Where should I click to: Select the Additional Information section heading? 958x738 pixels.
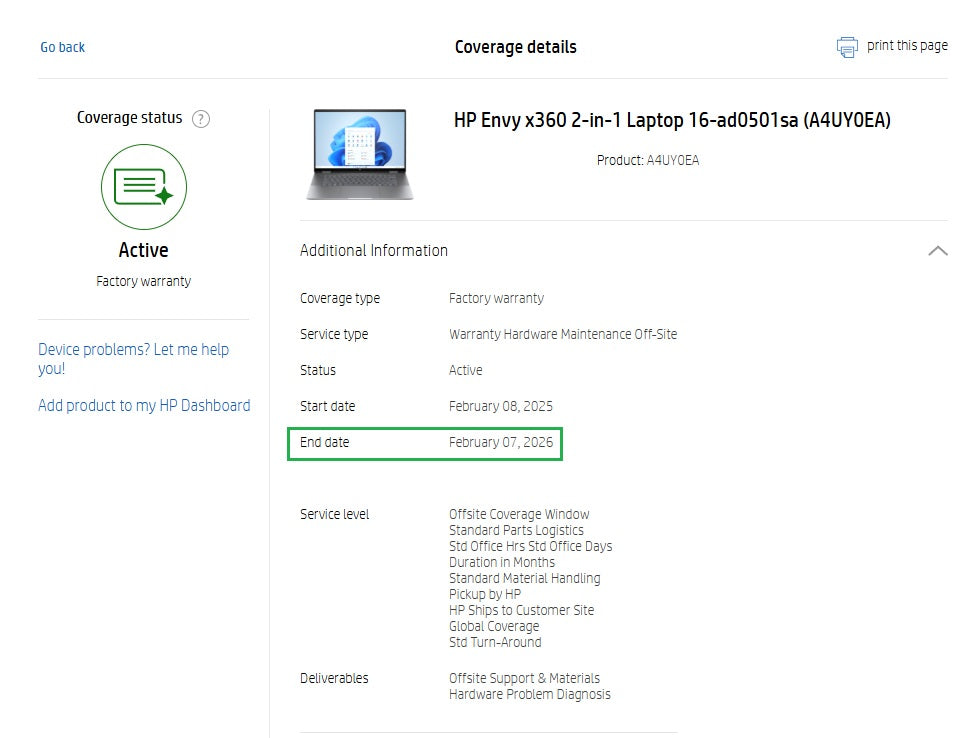373,250
